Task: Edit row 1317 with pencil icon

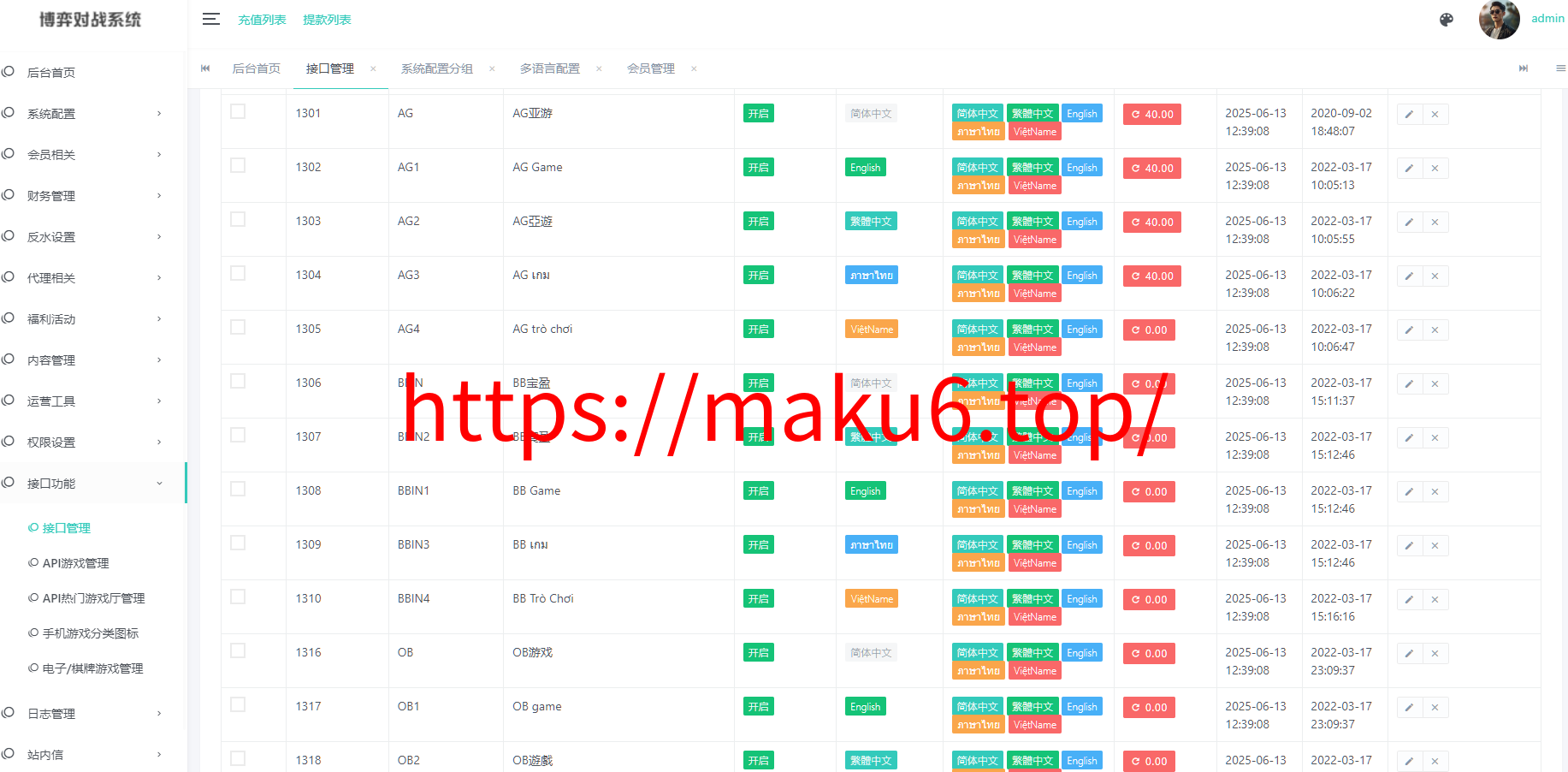Action: [x=1409, y=707]
